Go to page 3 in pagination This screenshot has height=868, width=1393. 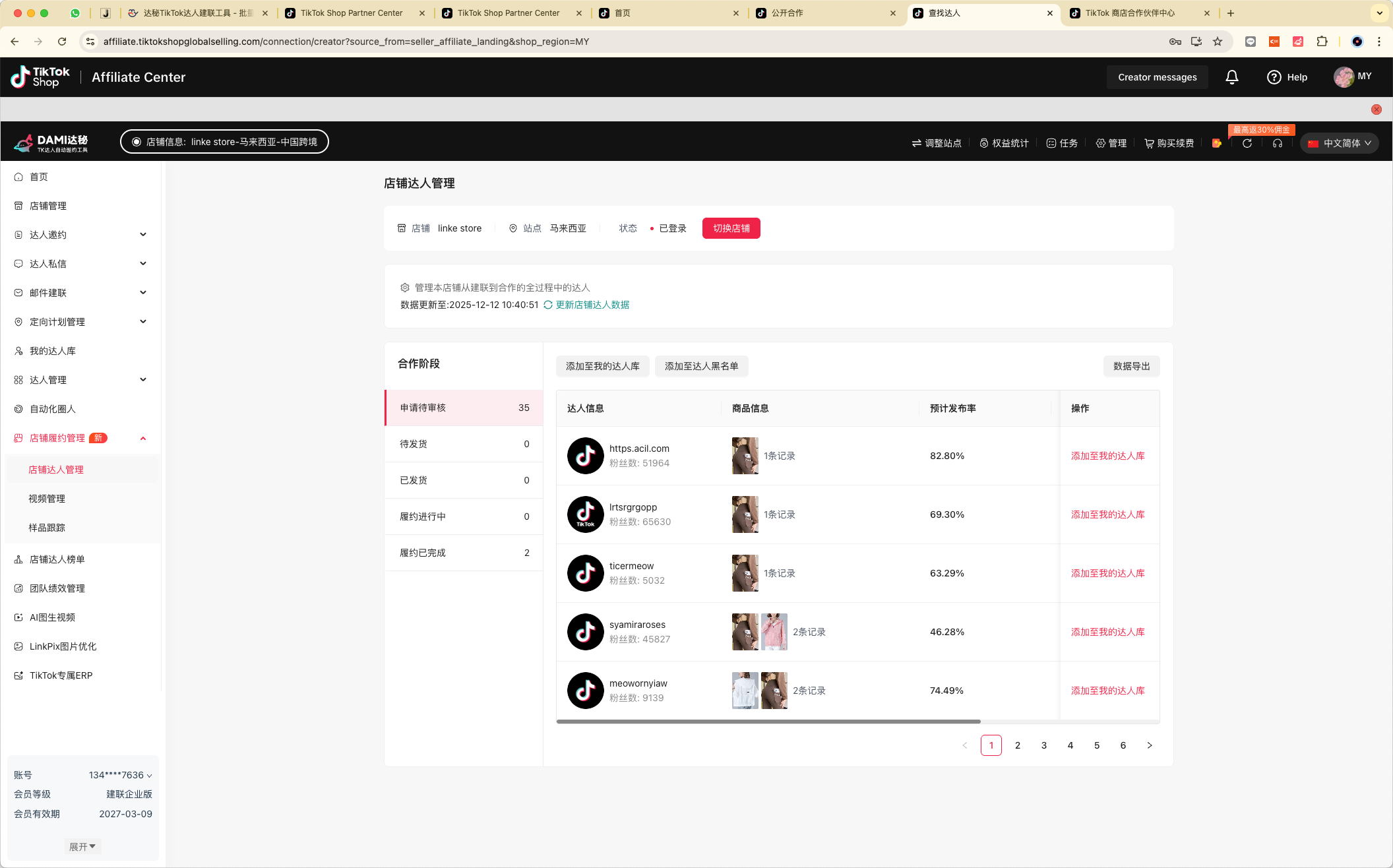[x=1044, y=745]
